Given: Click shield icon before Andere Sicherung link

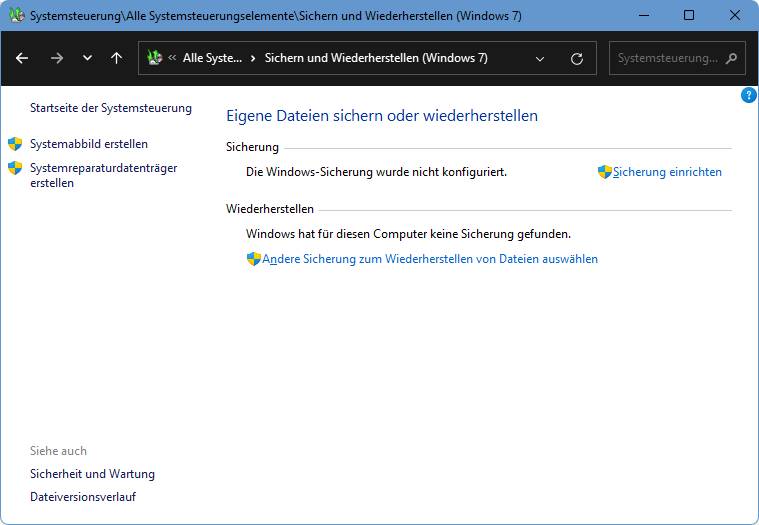Looking at the screenshot, I should (254, 259).
